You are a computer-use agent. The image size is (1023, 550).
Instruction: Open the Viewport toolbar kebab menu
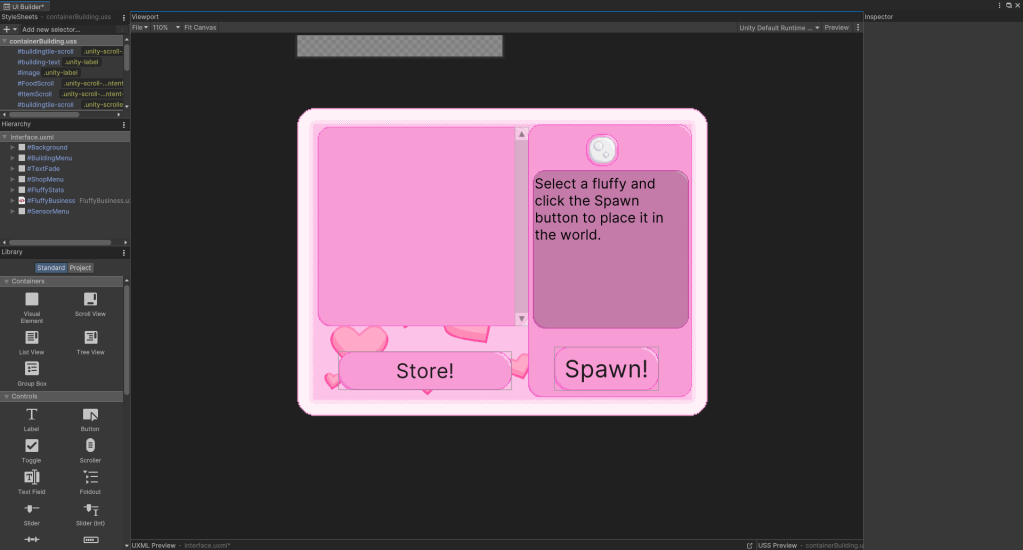[x=858, y=27]
